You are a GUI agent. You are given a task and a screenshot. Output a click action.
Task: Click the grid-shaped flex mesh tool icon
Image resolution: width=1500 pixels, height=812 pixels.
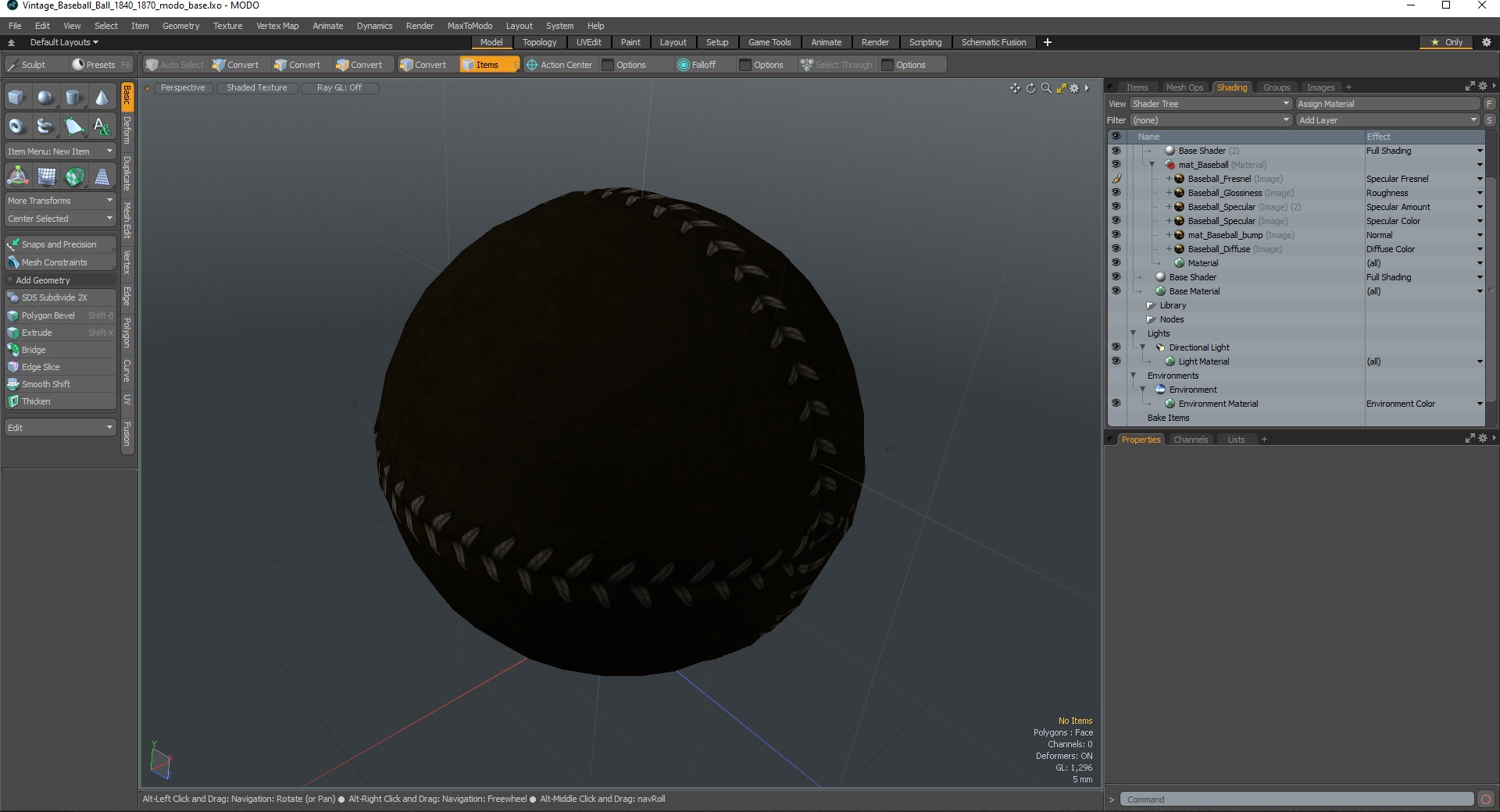45,176
